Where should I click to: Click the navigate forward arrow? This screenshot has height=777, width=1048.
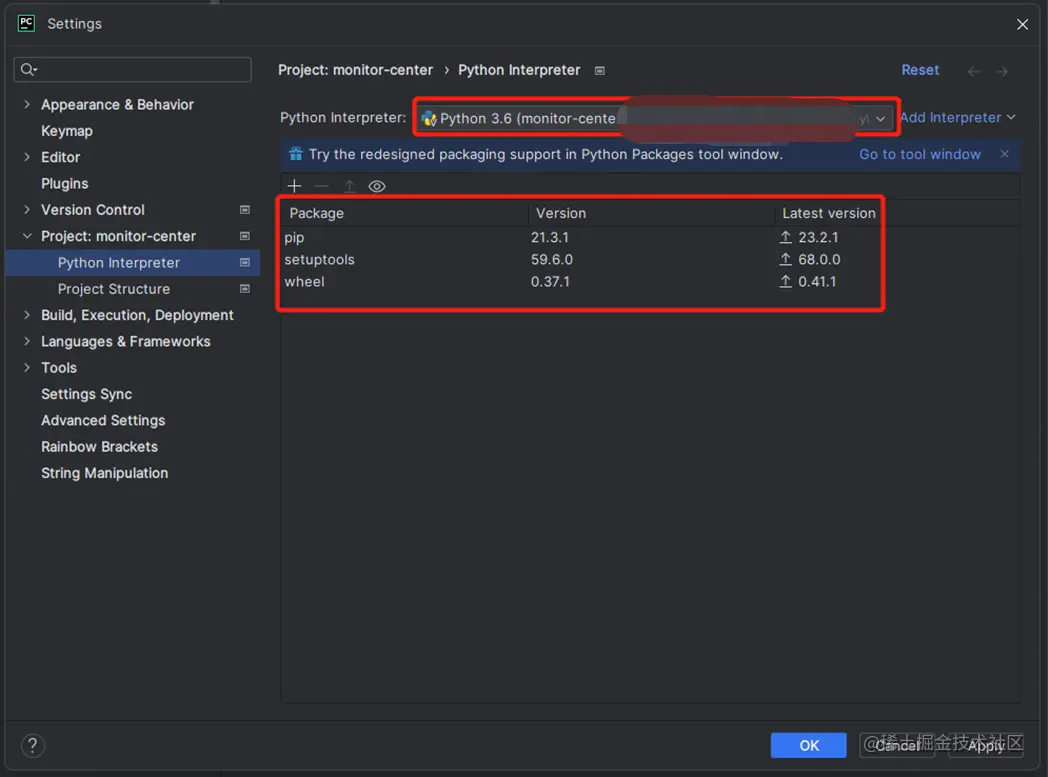[x=1001, y=71]
